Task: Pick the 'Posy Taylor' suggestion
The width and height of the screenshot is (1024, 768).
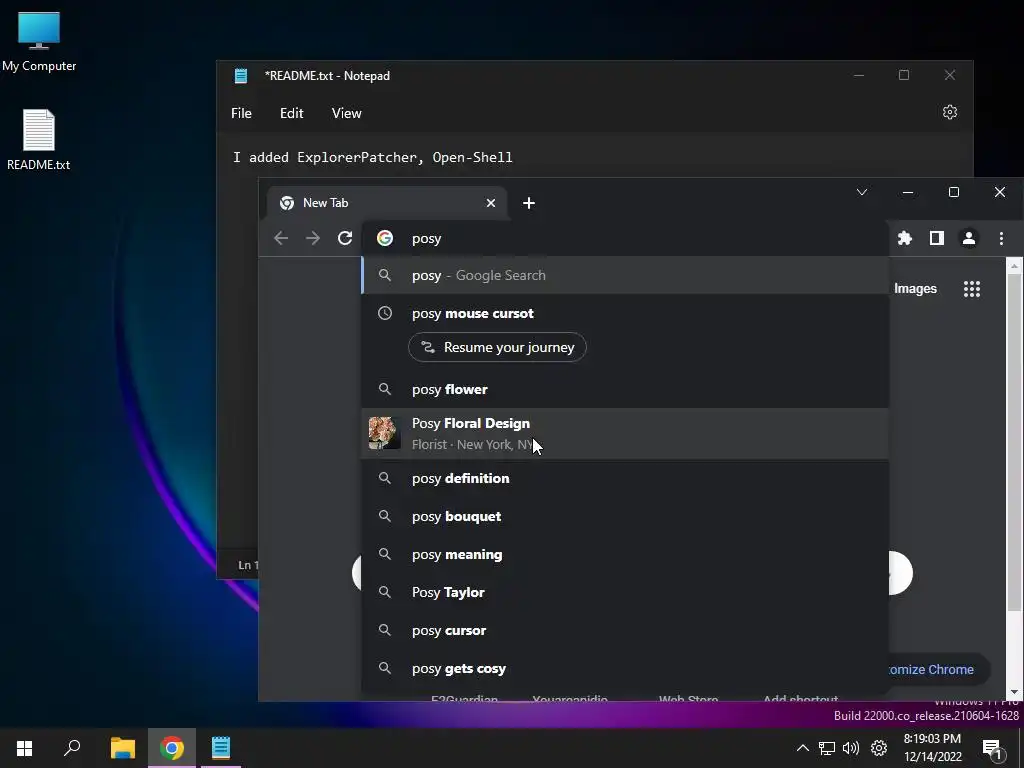Action: (x=625, y=592)
